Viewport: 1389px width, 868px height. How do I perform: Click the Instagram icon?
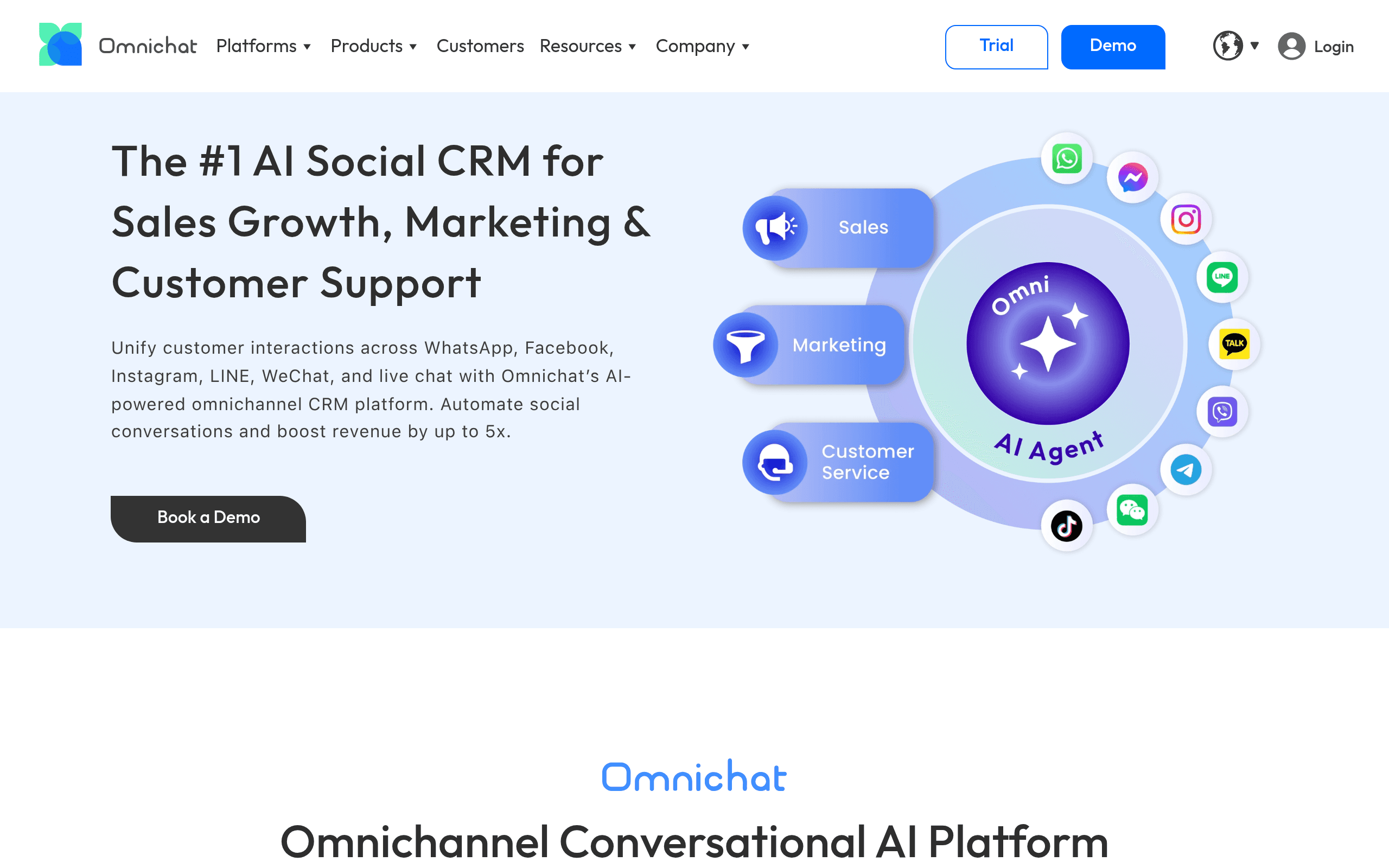point(1186,219)
